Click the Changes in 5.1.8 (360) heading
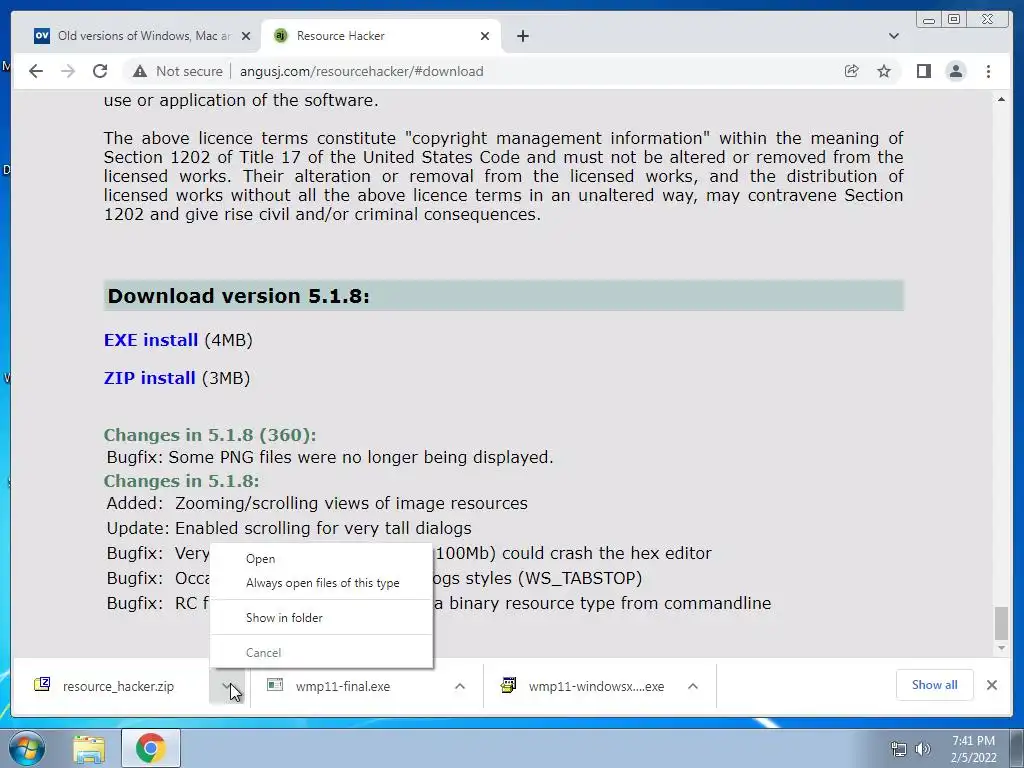Screen dimensions: 1024x768 coord(210,435)
